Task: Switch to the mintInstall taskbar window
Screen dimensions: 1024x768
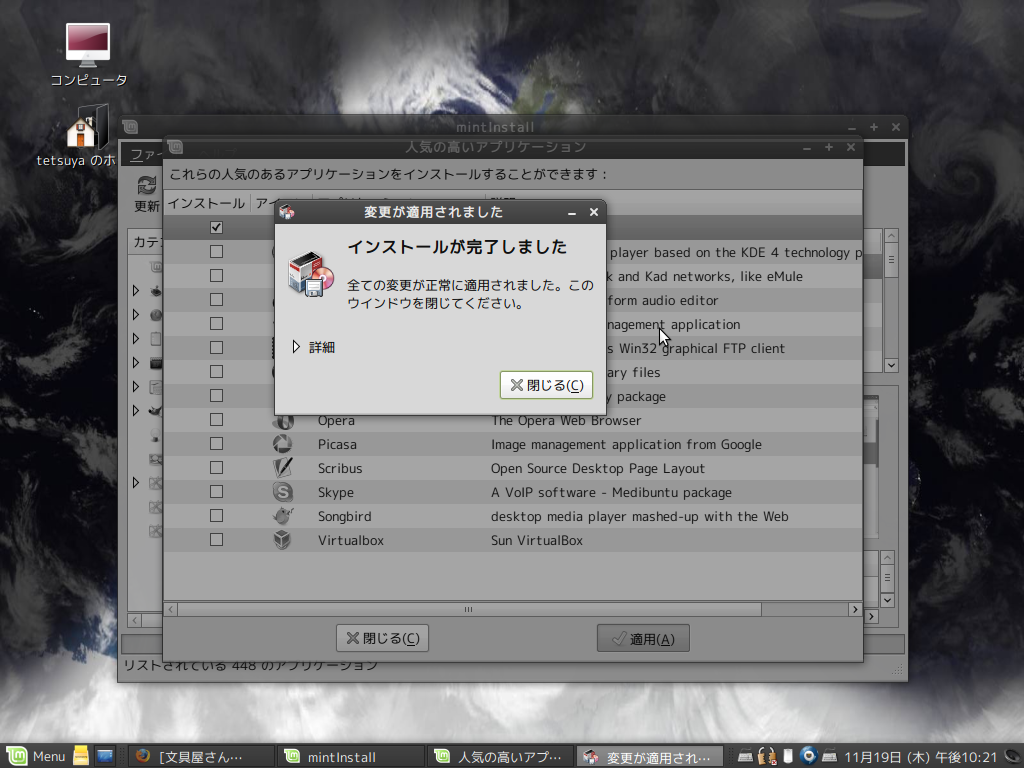Action: coord(352,757)
